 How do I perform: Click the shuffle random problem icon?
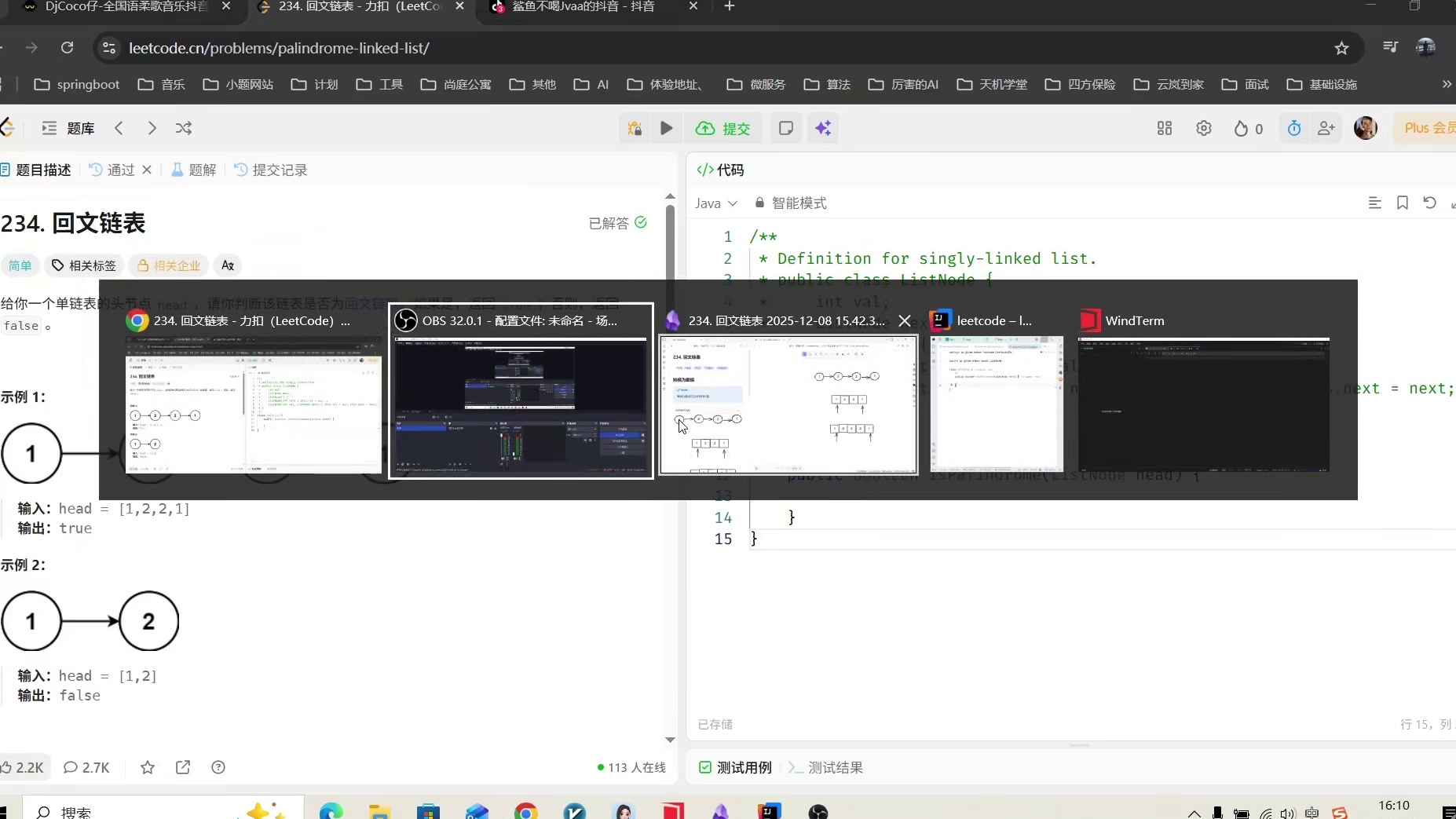point(184,128)
